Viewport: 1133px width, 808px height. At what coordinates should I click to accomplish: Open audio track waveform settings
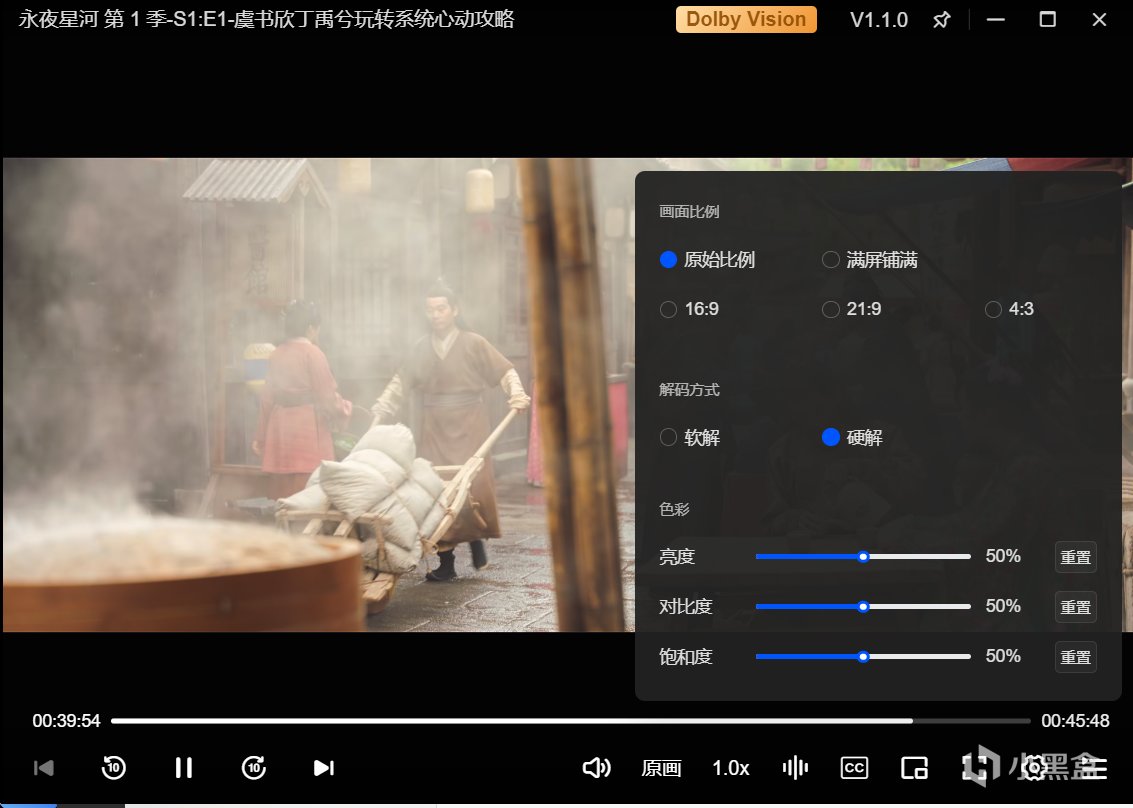point(795,768)
